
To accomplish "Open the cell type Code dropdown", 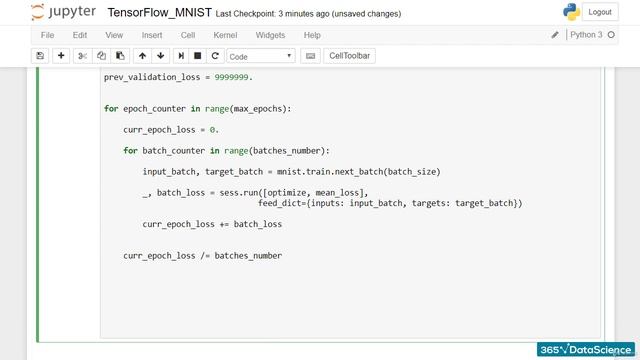I will point(261,56).
